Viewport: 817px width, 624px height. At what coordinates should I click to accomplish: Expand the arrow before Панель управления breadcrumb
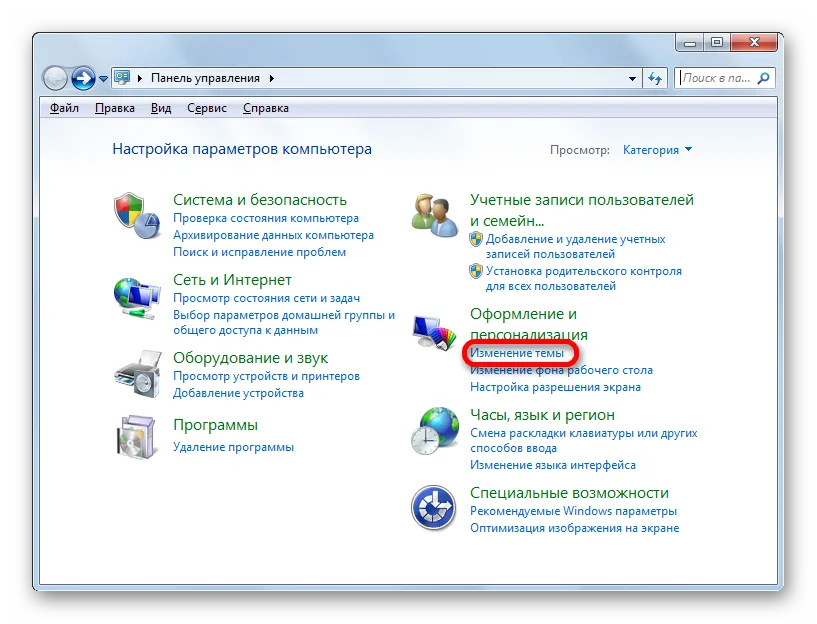coord(139,78)
